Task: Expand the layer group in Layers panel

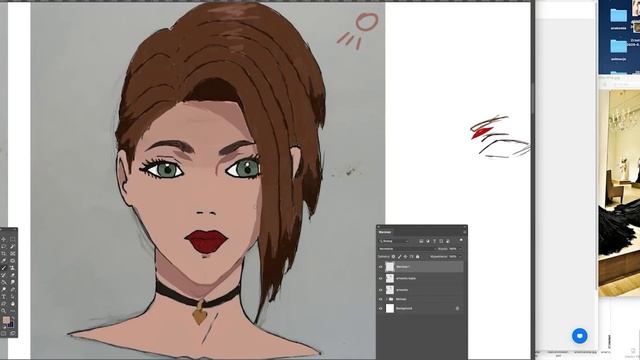Action: pyautogui.click(x=387, y=299)
